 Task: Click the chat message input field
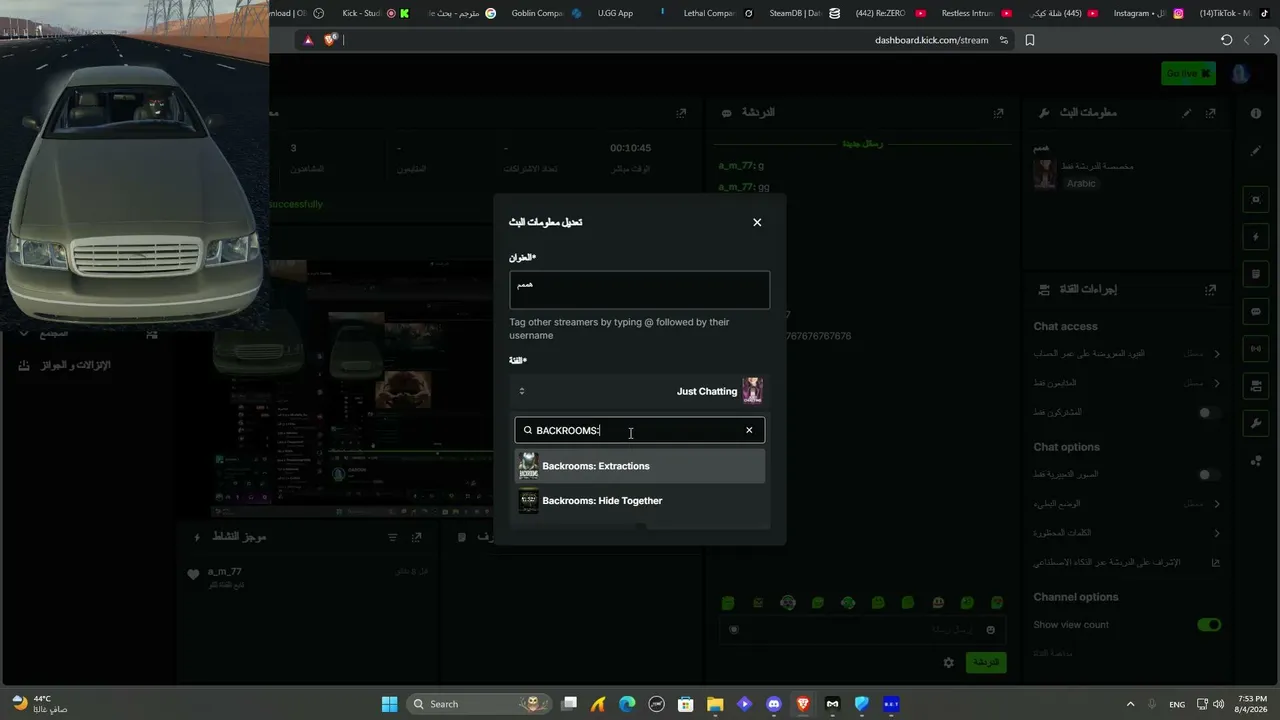pyautogui.click(x=862, y=629)
